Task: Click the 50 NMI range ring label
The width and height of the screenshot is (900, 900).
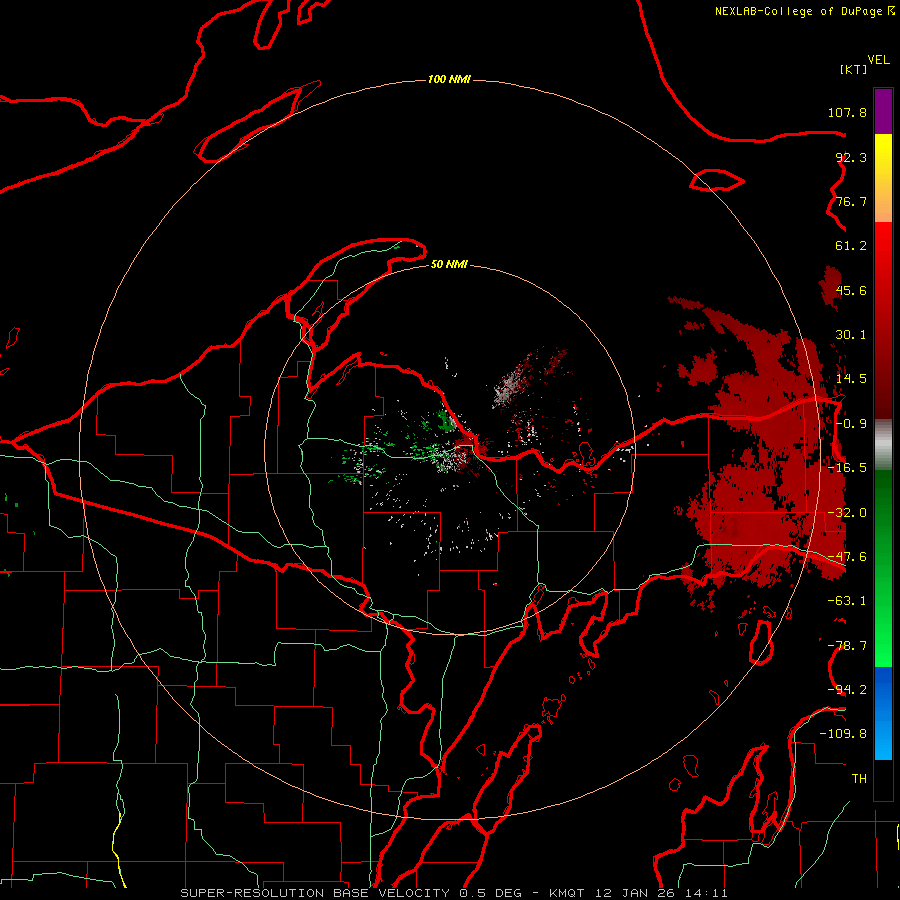Action: 449,264
